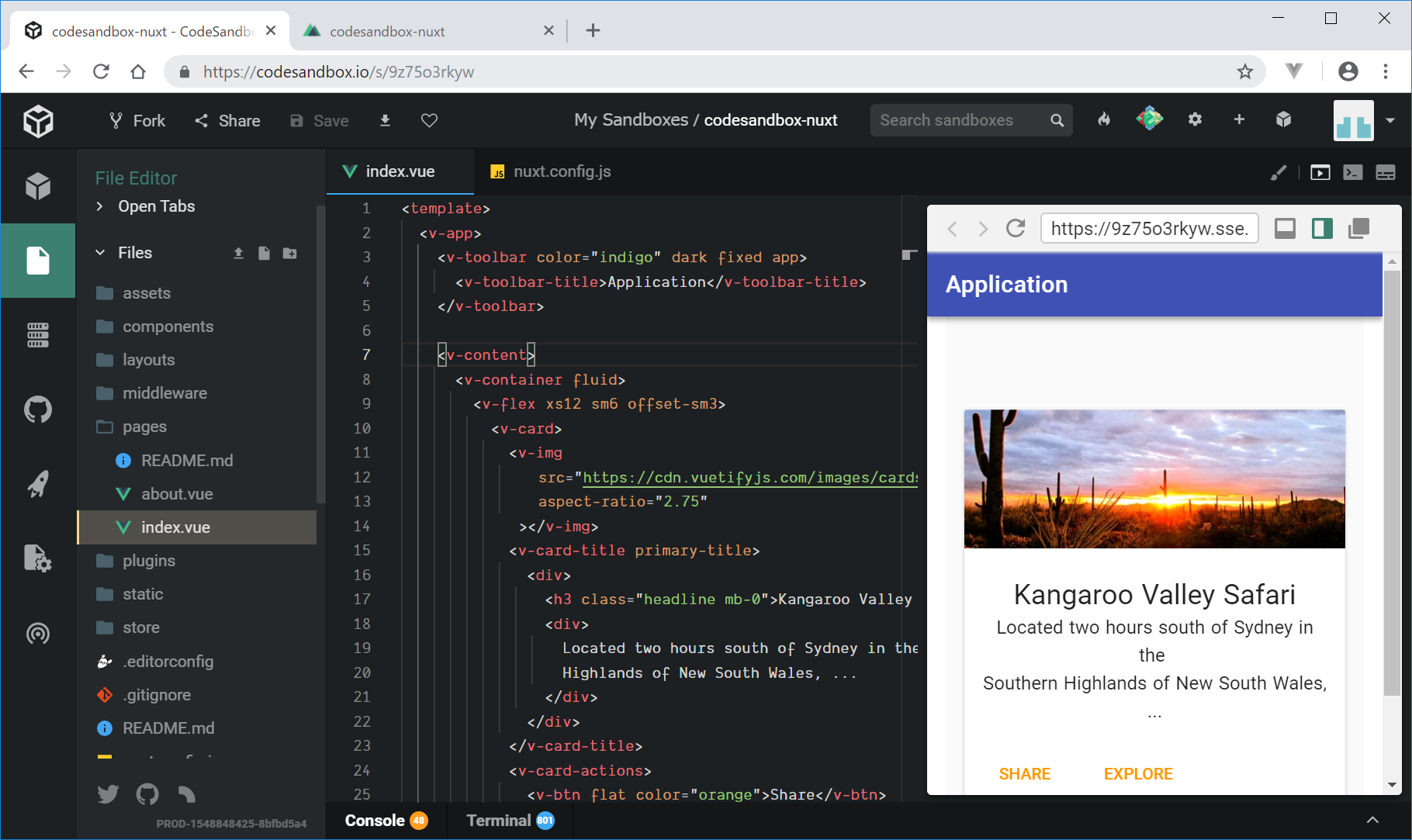The height and width of the screenshot is (840, 1412).
Task: Toggle the terminal view in the editor header
Action: (x=1352, y=172)
